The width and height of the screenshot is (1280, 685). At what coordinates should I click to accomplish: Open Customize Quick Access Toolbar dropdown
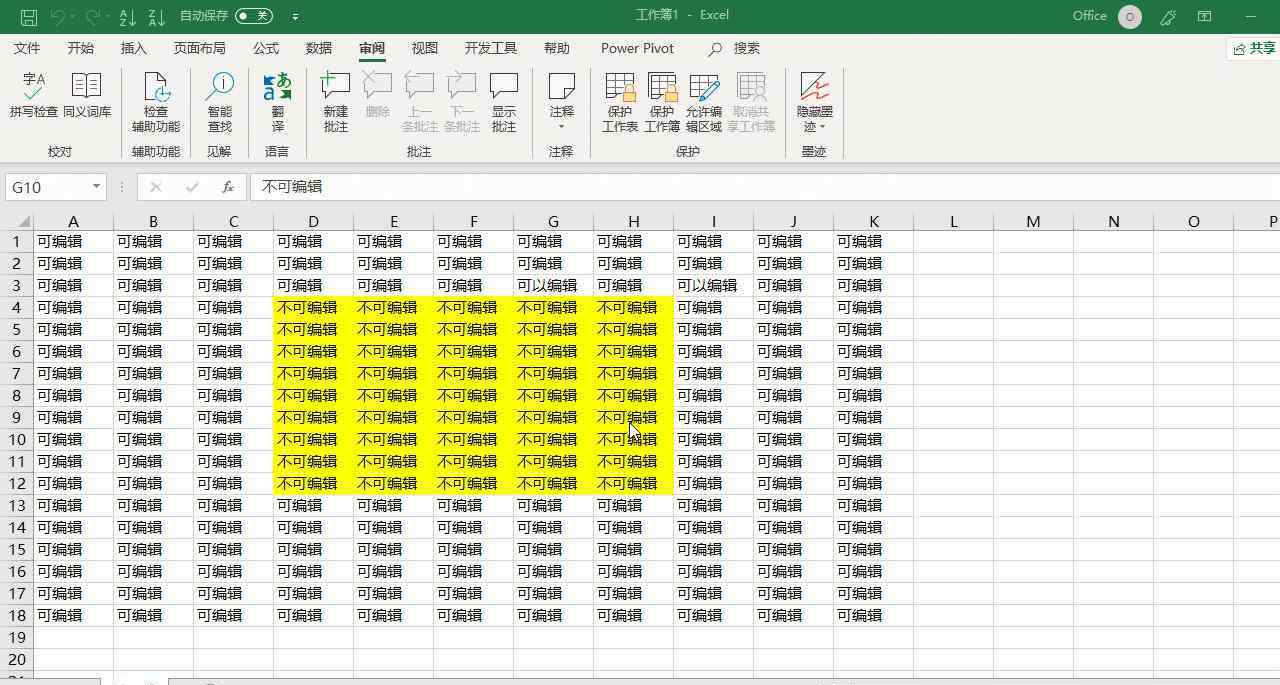click(x=295, y=16)
